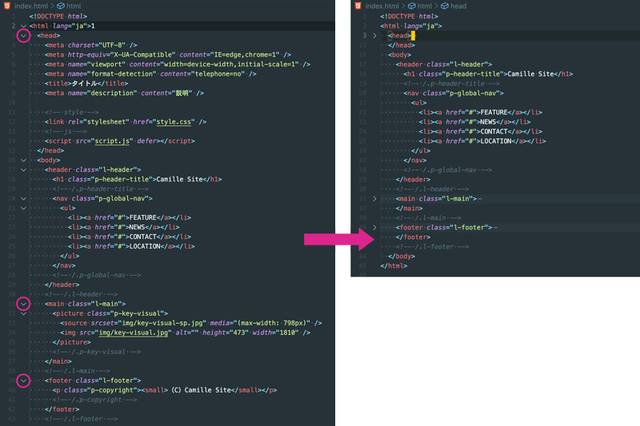
Task: Click the source srcset key-visual-sp.jpg line
Action: pyautogui.click(x=191, y=323)
